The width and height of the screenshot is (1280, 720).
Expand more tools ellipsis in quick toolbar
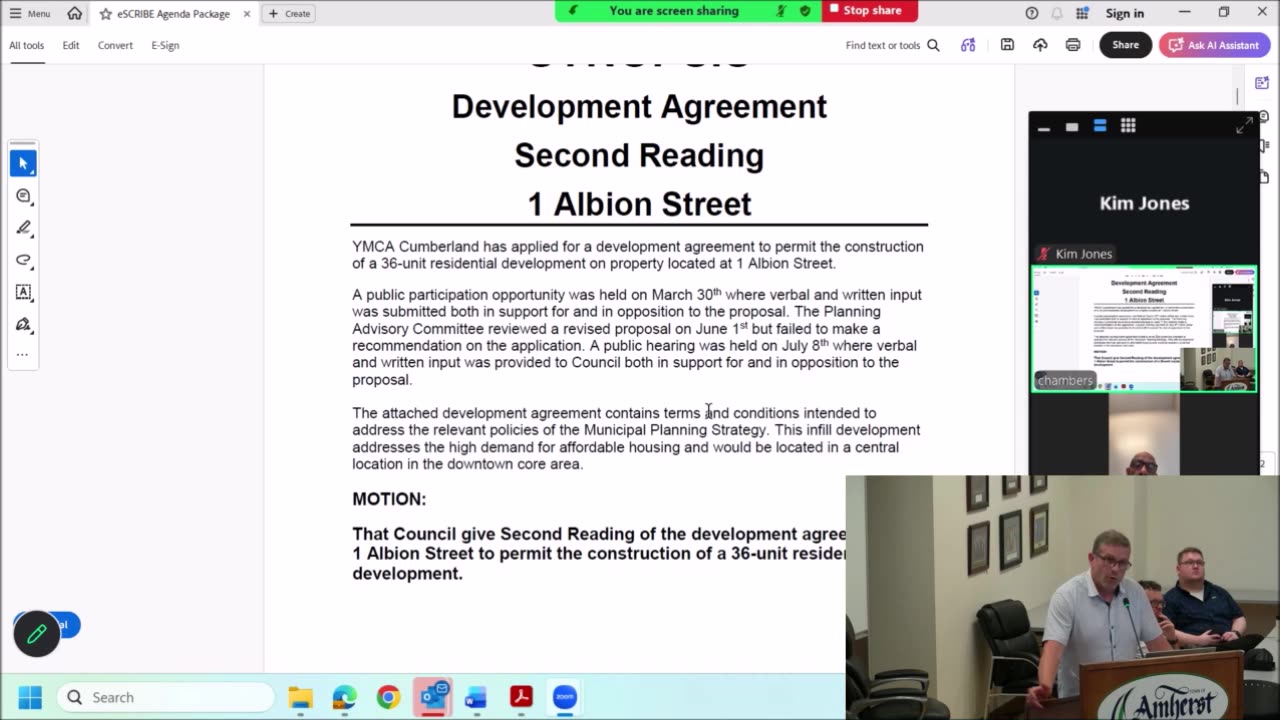coord(23,354)
